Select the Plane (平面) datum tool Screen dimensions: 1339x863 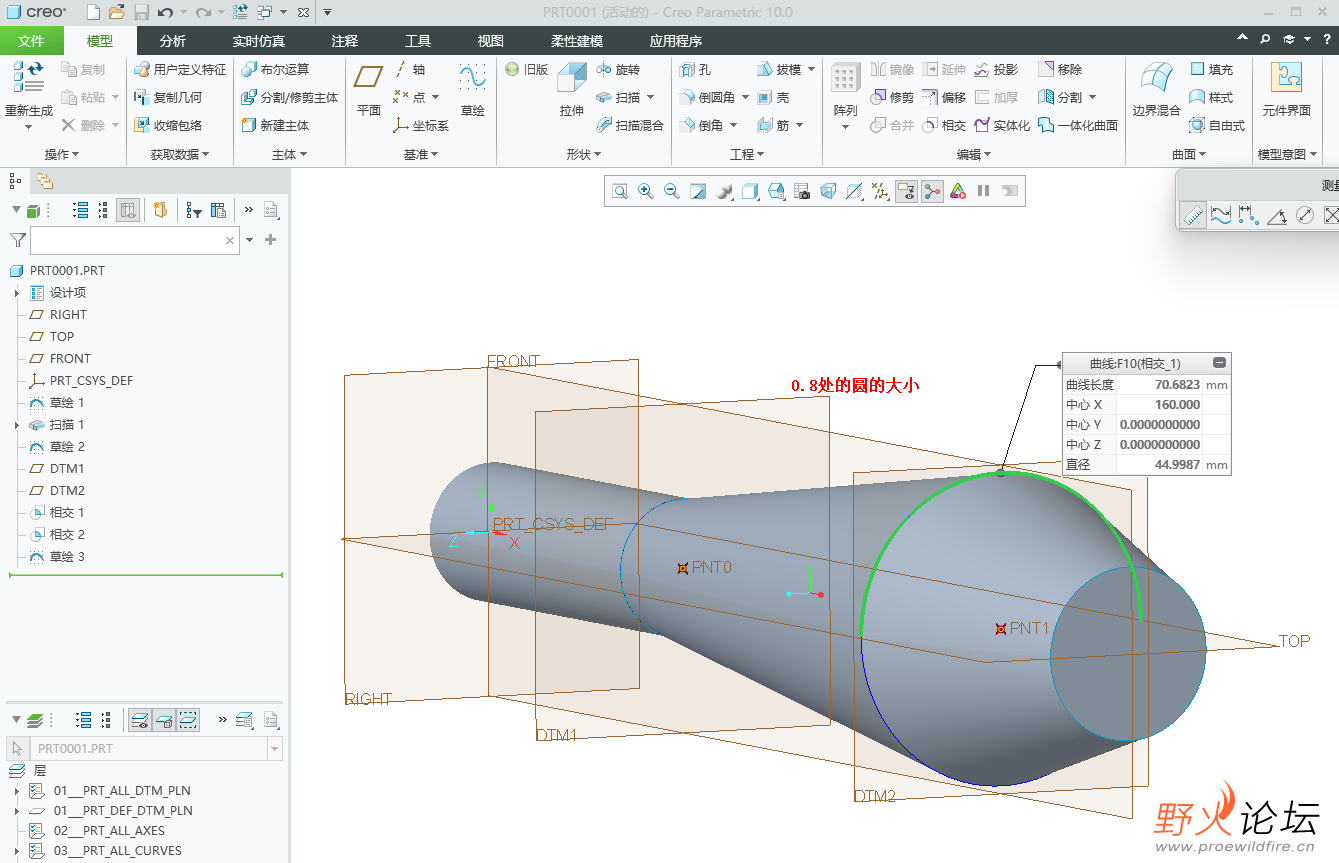(x=369, y=90)
